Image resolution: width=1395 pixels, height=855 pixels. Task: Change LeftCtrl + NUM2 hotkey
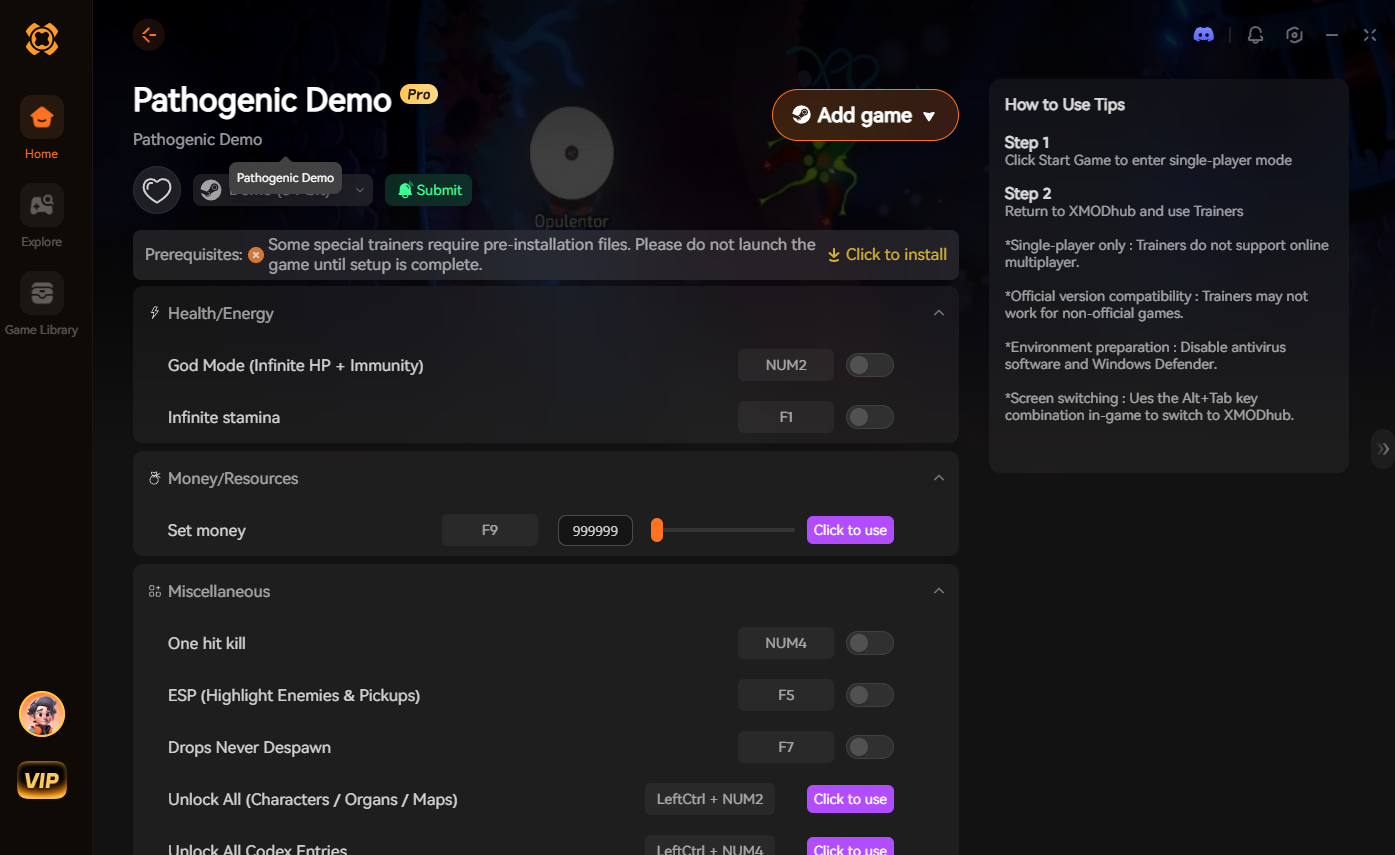(x=710, y=799)
